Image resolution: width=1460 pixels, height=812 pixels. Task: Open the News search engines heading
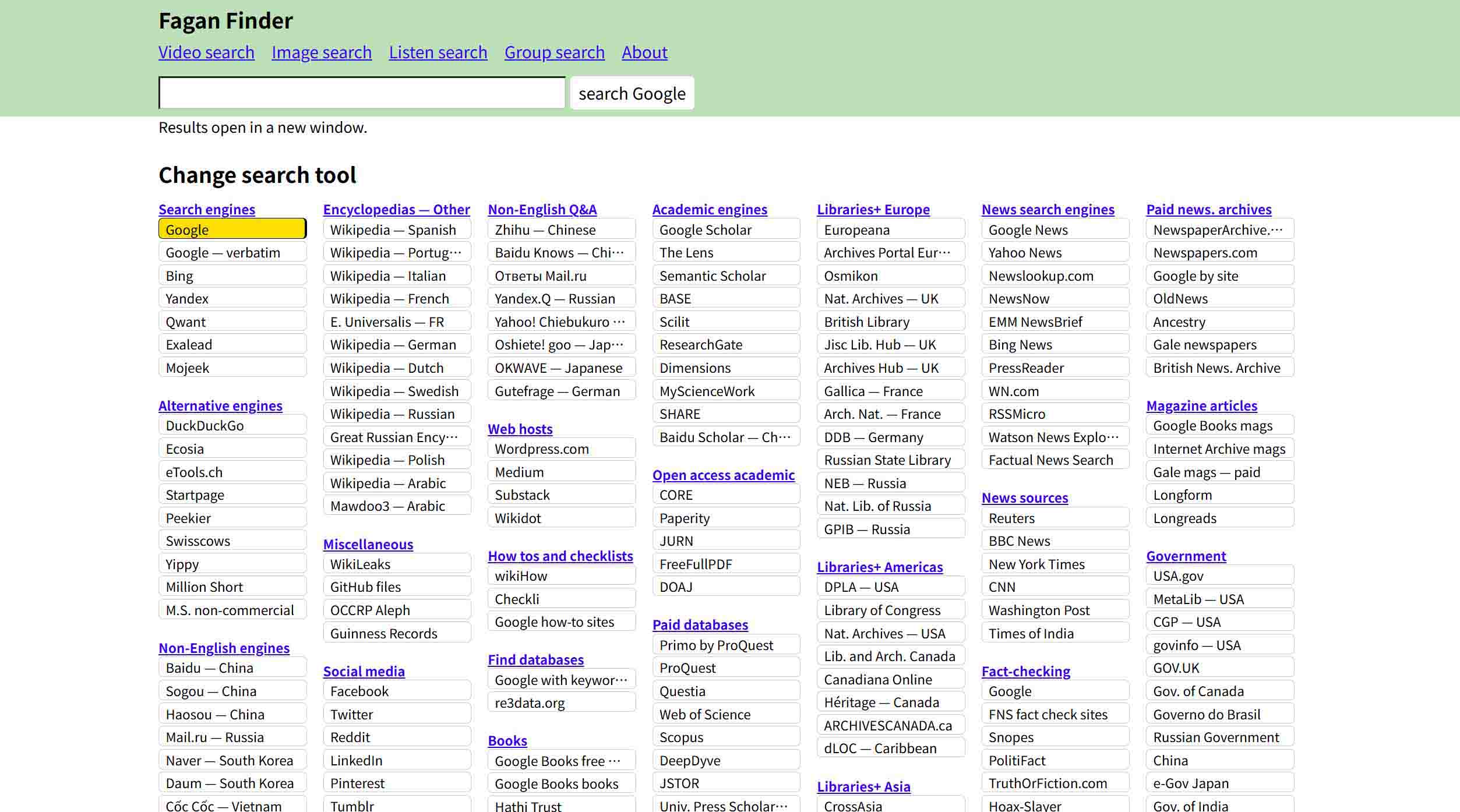click(x=1048, y=210)
